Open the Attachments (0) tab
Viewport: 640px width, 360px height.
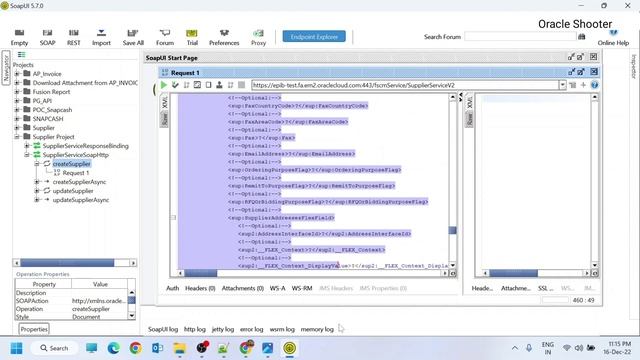click(243, 288)
